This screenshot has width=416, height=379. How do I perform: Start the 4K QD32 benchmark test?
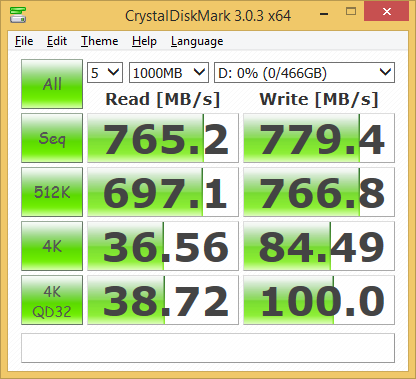[x=52, y=300]
